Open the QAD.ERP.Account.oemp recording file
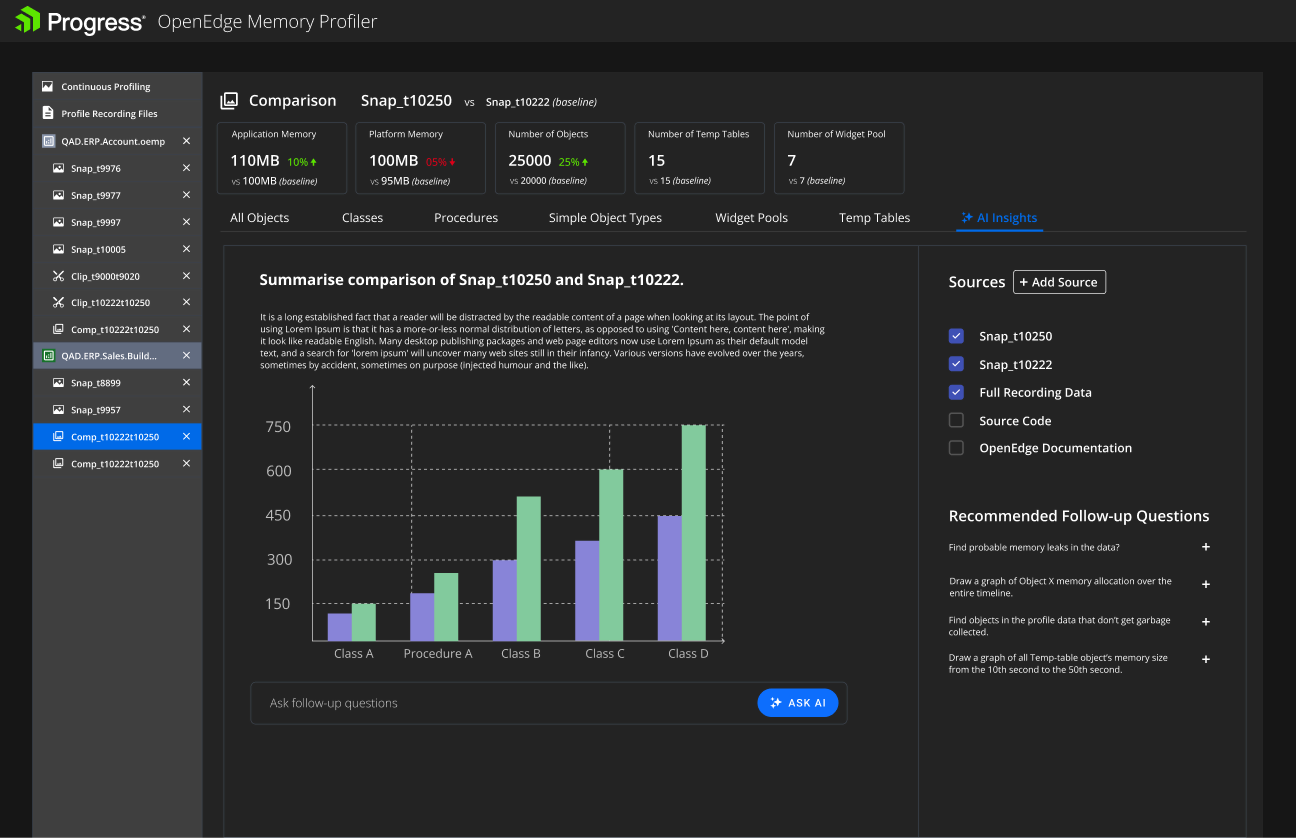1296x838 pixels. tap(113, 142)
